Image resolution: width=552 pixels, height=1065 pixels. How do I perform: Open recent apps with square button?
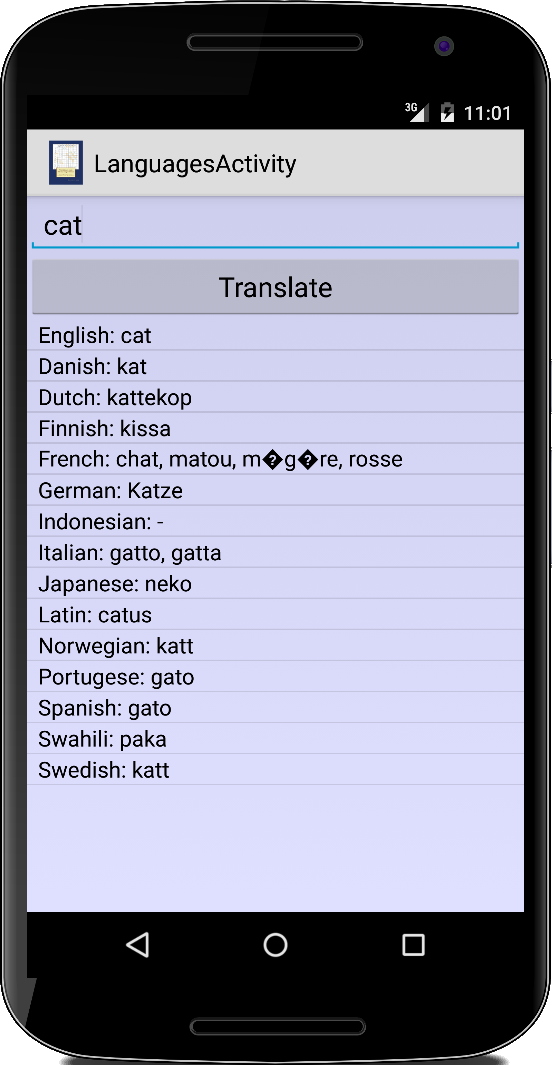[413, 945]
